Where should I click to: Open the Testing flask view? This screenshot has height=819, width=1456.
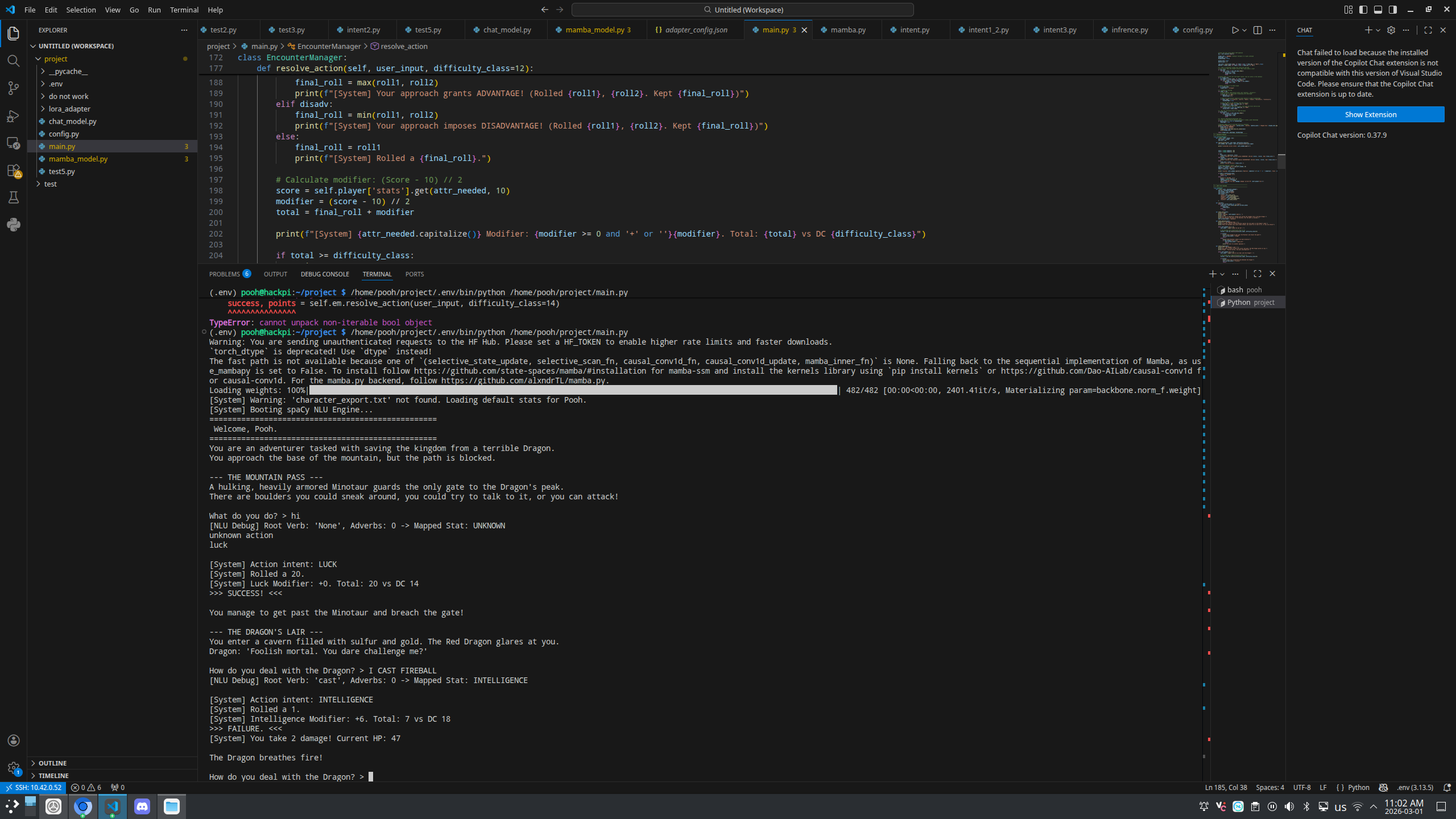[13, 197]
